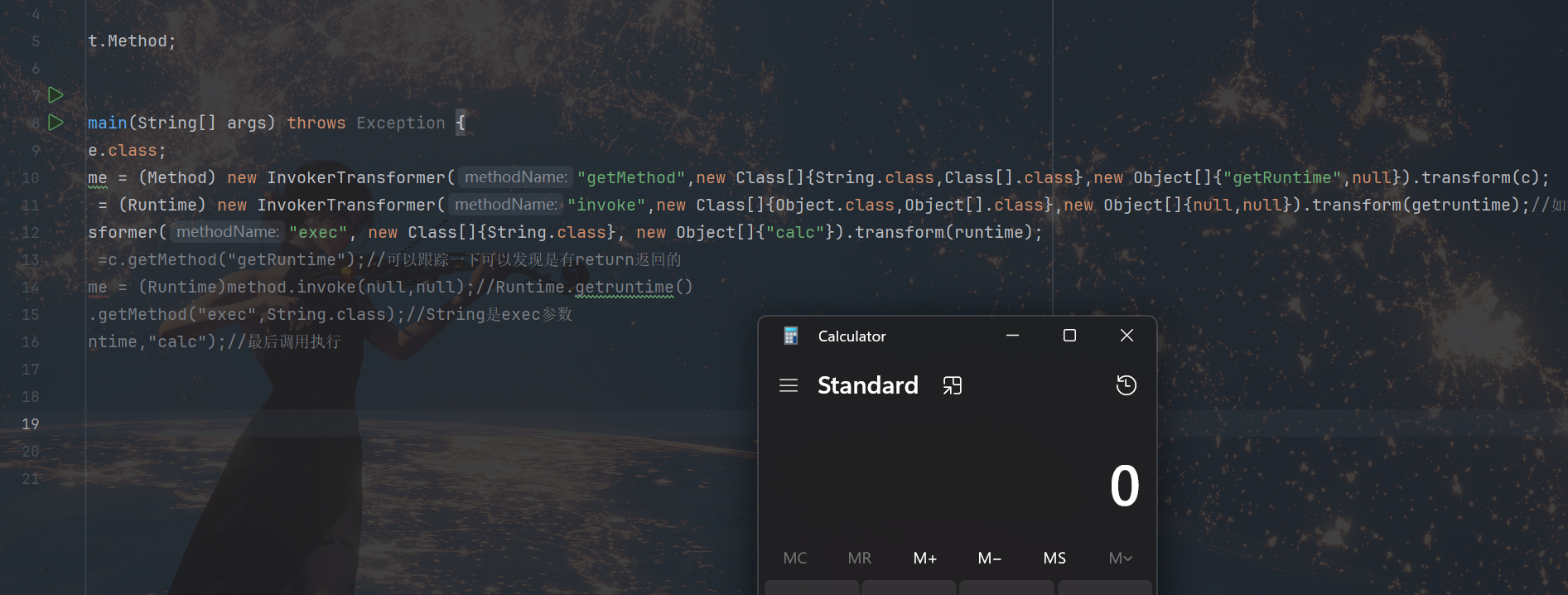
Task: Click the run gutter icon on line 7
Action: click(55, 95)
